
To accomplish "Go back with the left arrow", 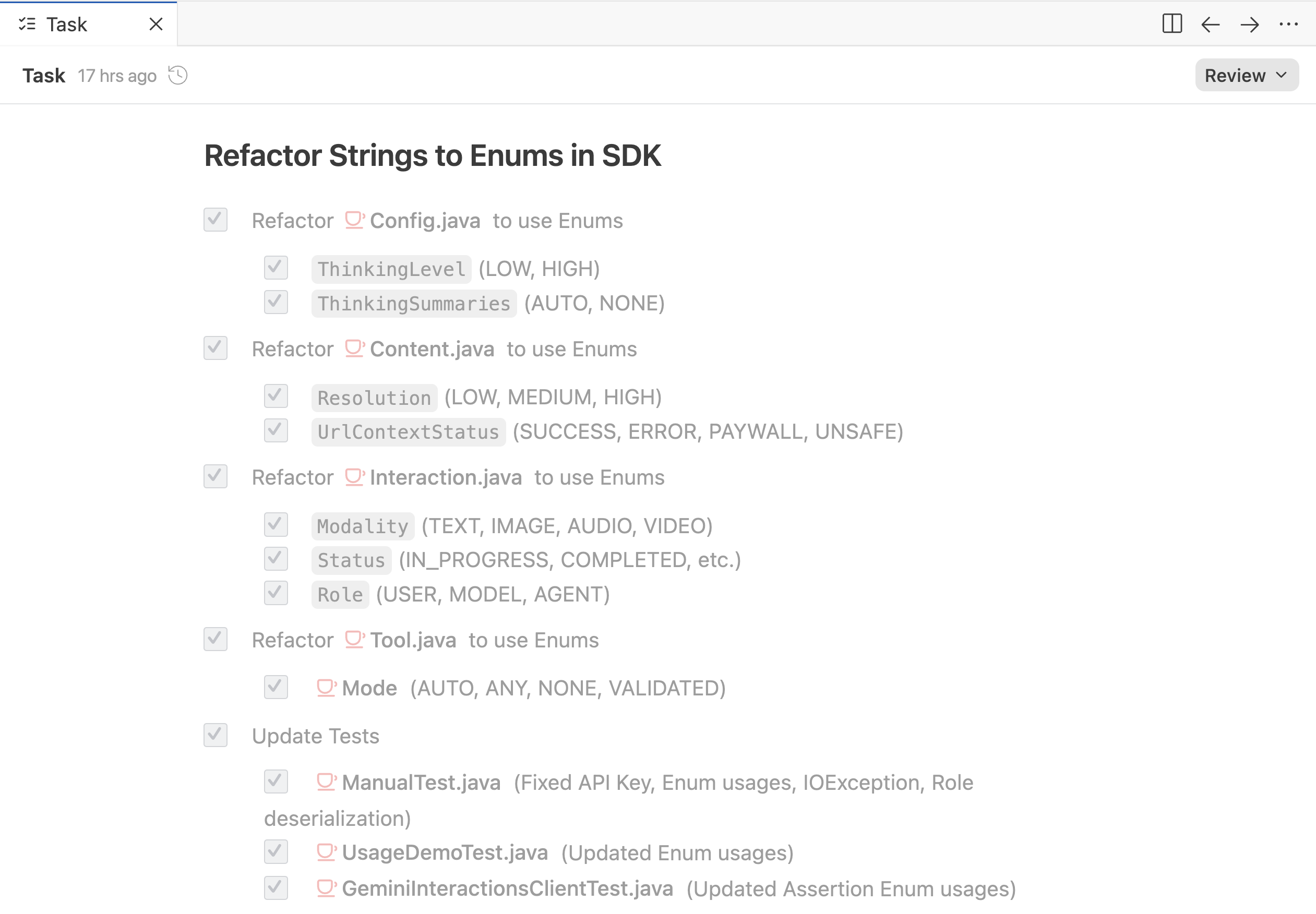I will (1211, 24).
